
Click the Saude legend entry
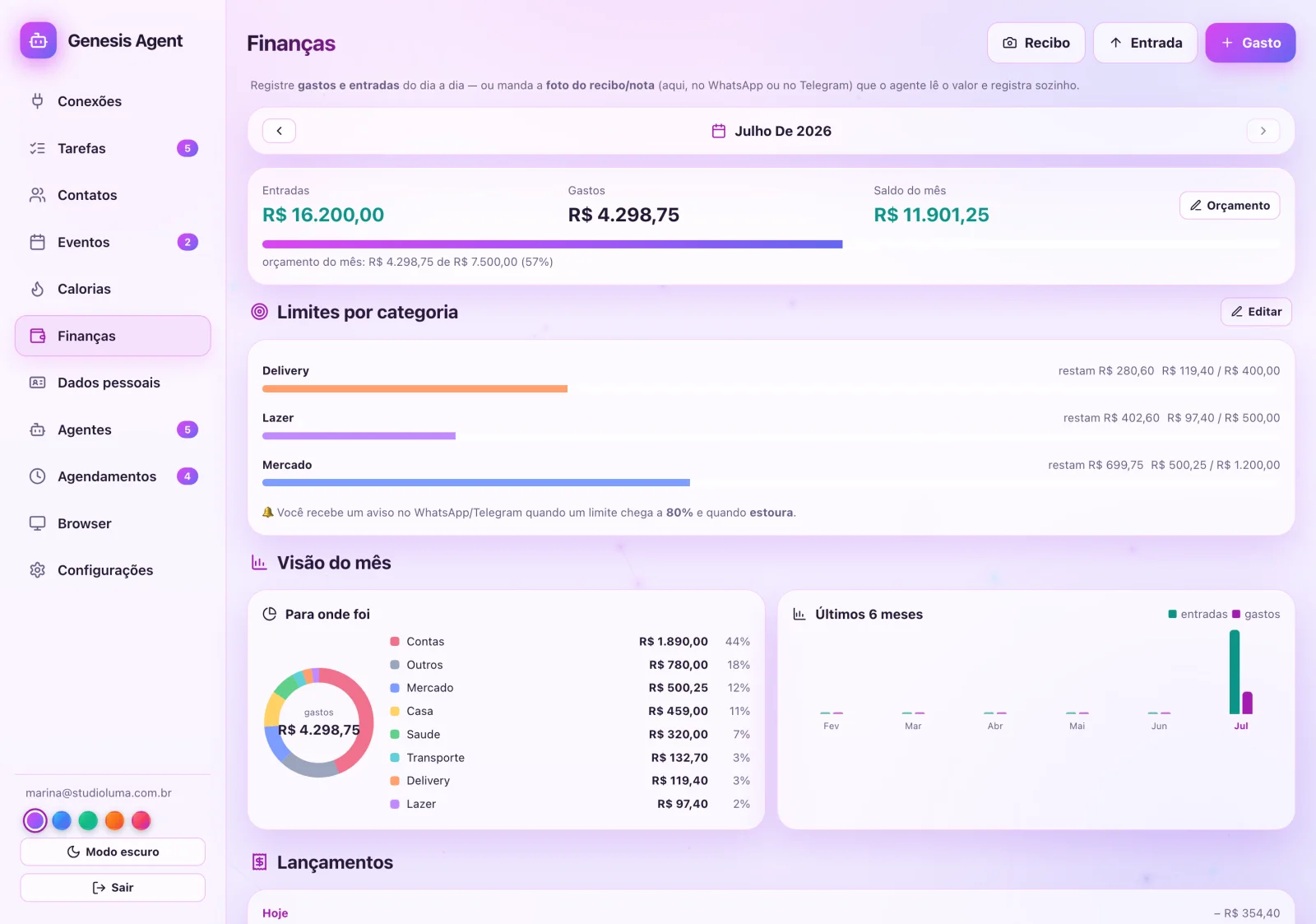click(570, 735)
